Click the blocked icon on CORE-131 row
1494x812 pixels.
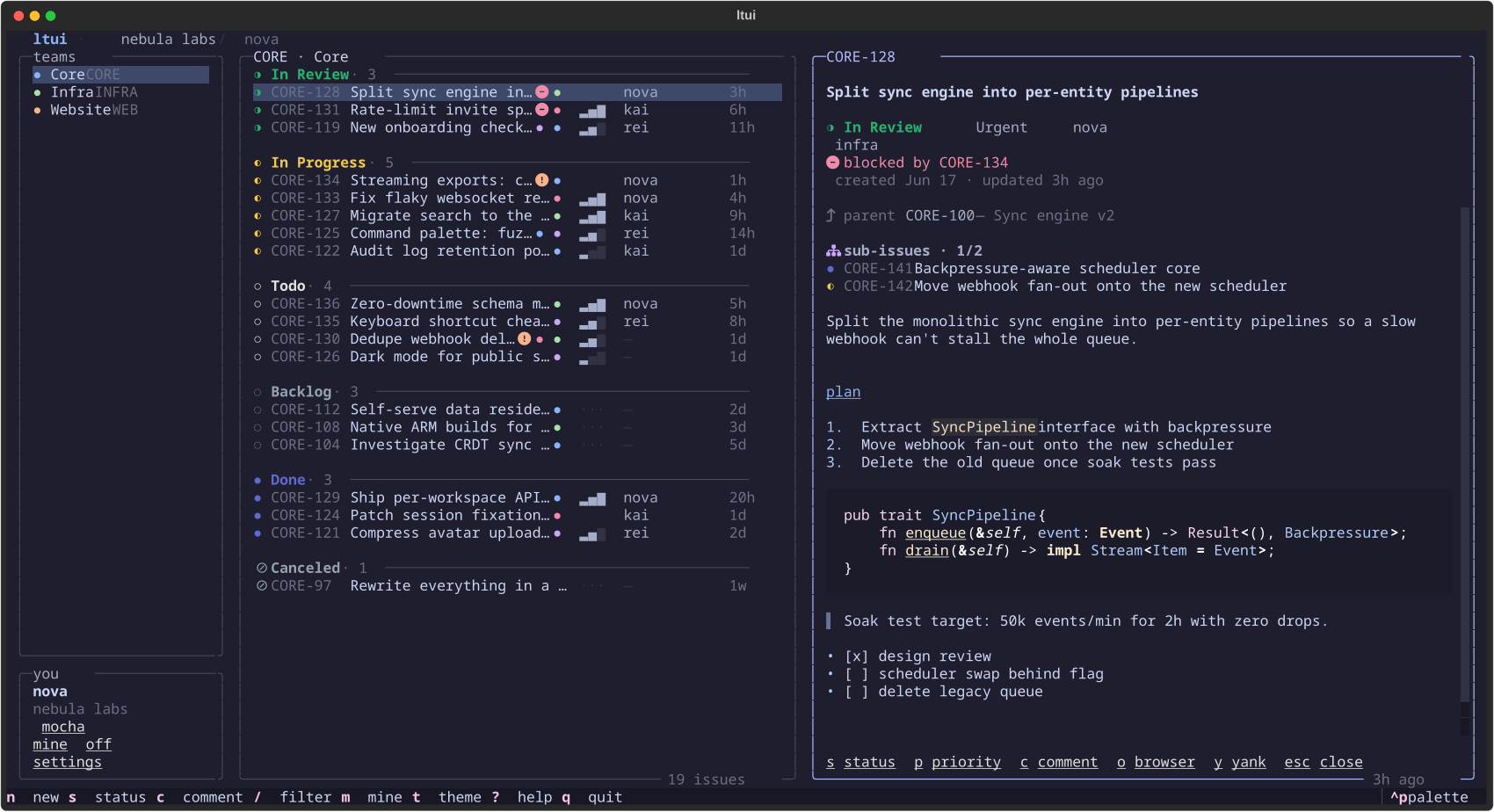tap(542, 110)
